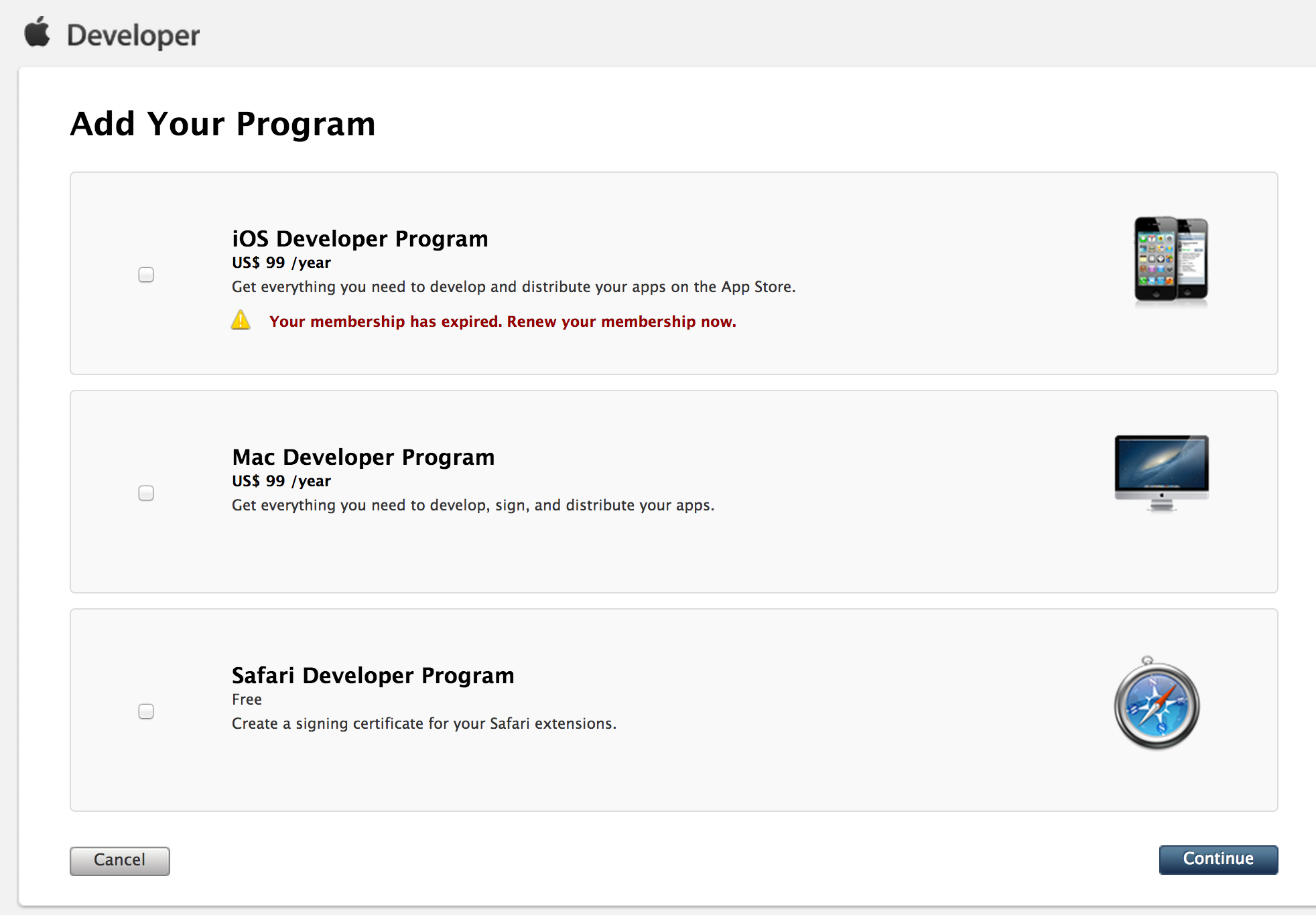The height and width of the screenshot is (915, 1316).
Task: Open the Developer header link
Action: [133, 35]
